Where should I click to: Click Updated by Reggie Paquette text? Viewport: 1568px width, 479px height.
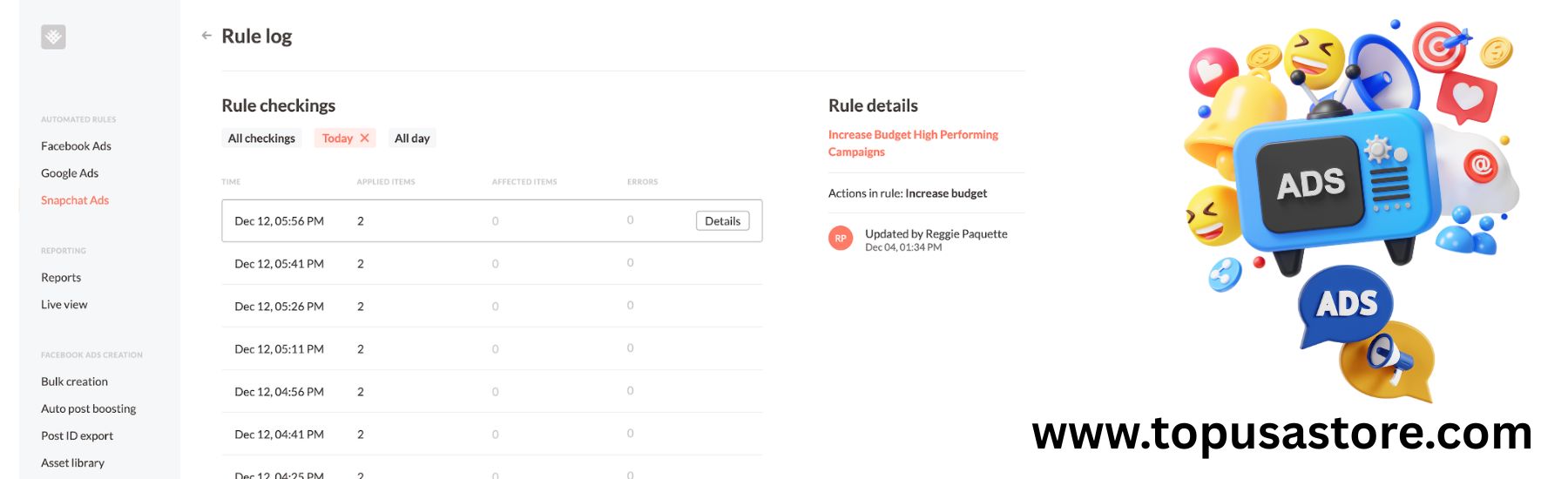(936, 233)
